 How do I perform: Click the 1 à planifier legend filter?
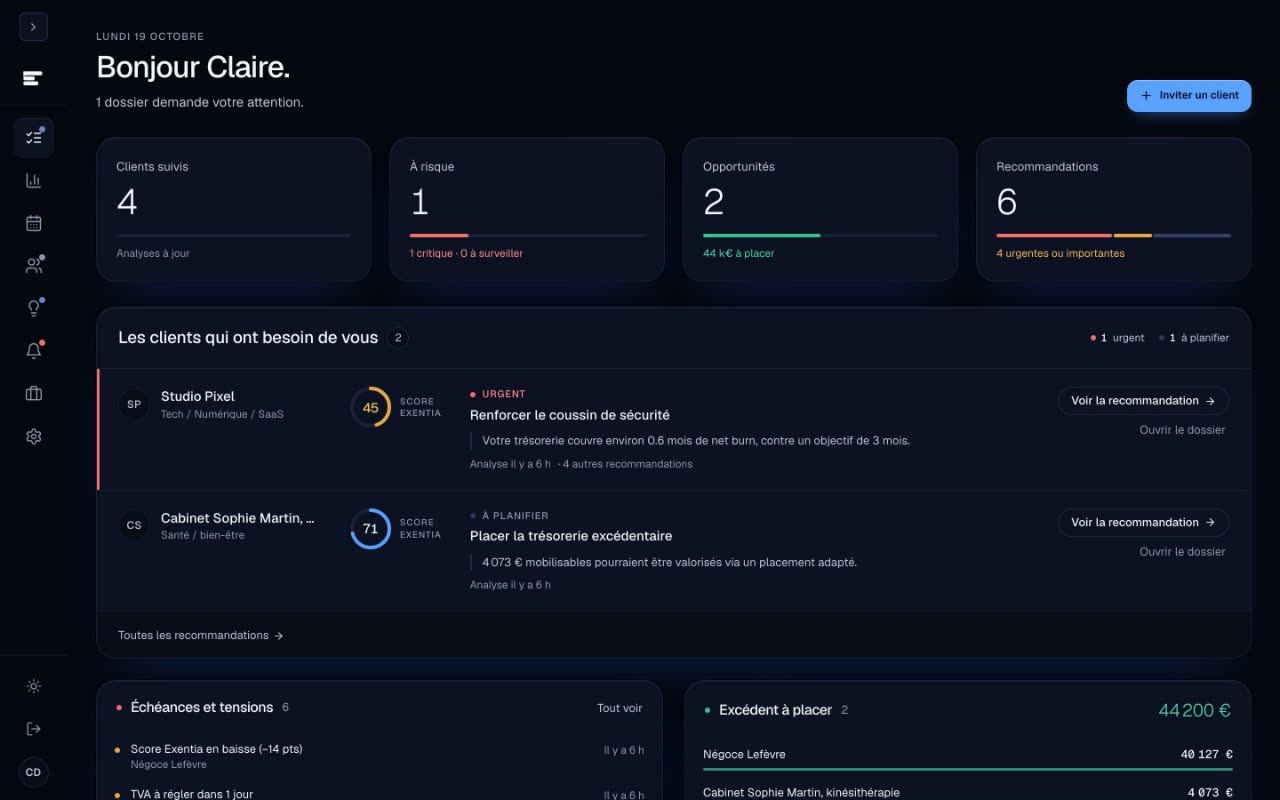click(1194, 338)
